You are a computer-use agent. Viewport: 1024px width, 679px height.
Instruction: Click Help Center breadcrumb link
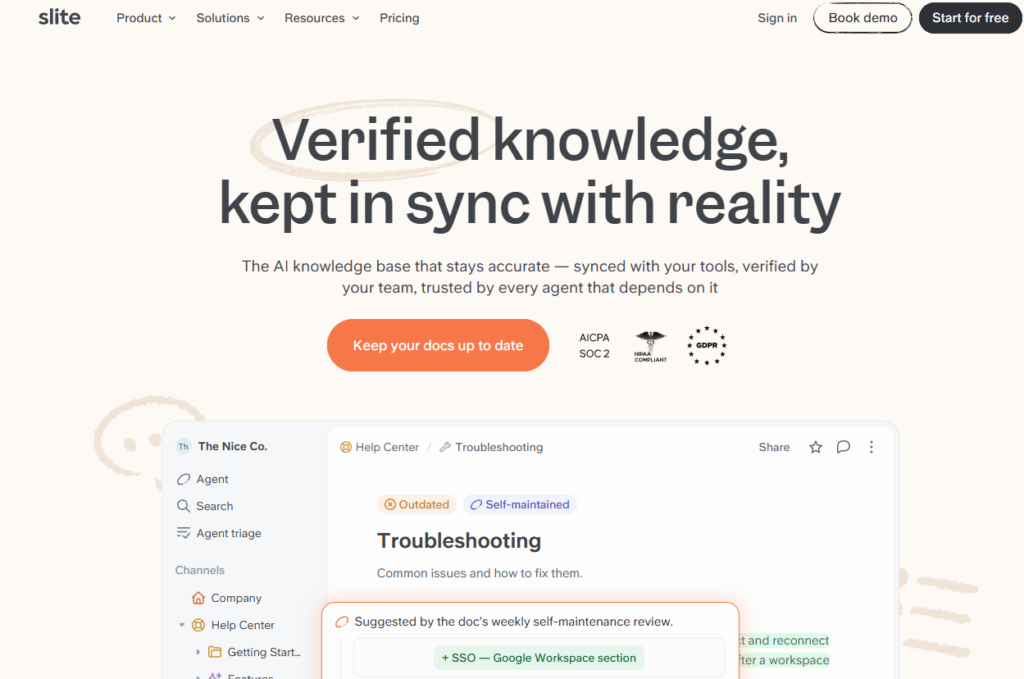[x=387, y=447]
